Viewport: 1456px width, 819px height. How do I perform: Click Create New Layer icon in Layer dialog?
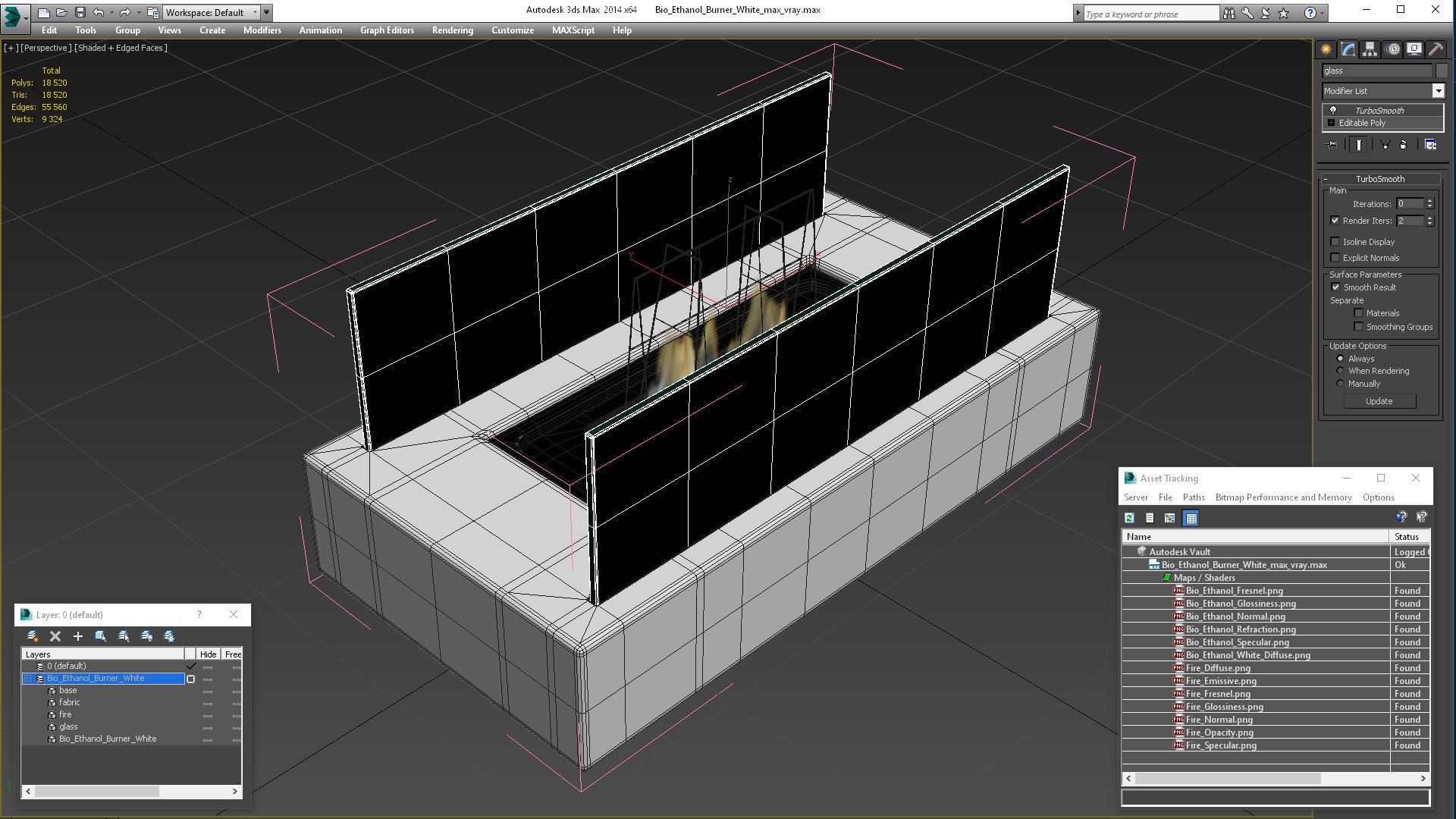click(x=33, y=636)
